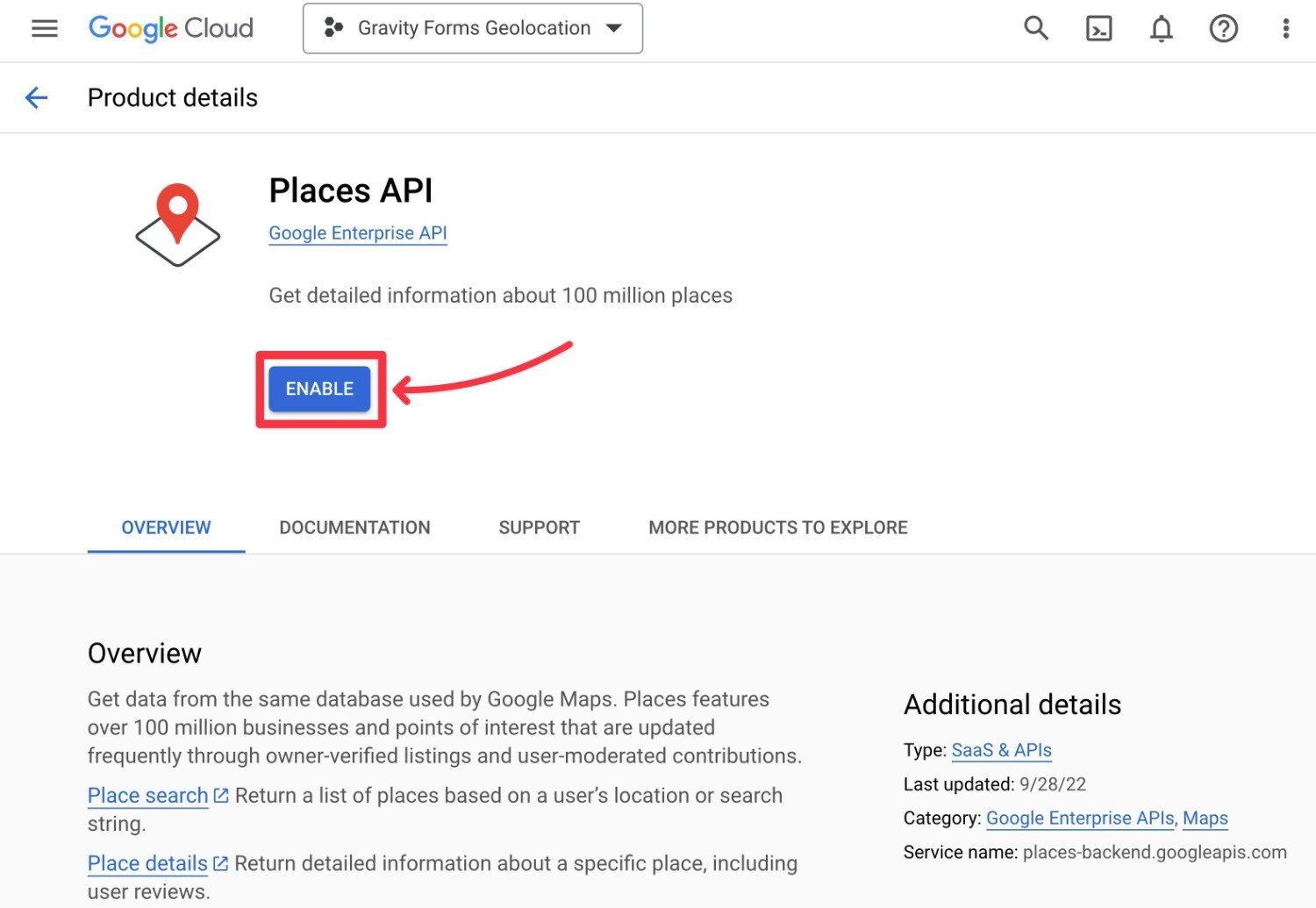Open the search icon
Image resolution: width=1316 pixels, height=908 pixels.
1035,28
